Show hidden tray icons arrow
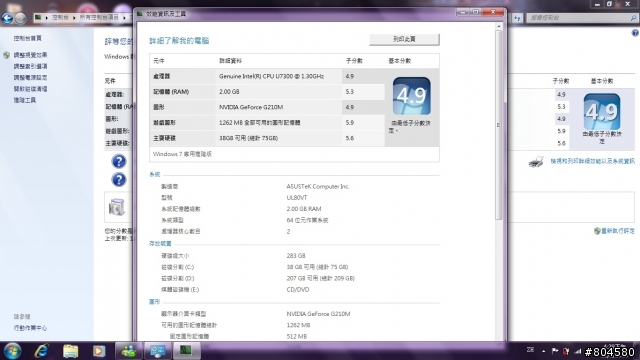 tap(544, 351)
